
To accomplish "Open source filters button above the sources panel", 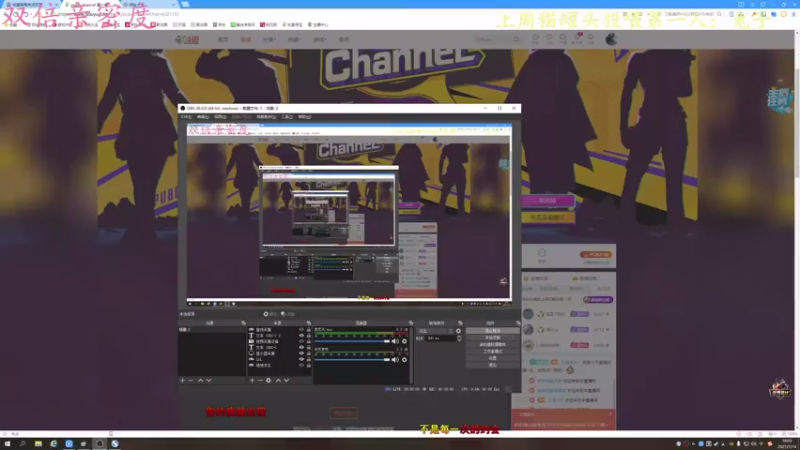I will point(288,314).
